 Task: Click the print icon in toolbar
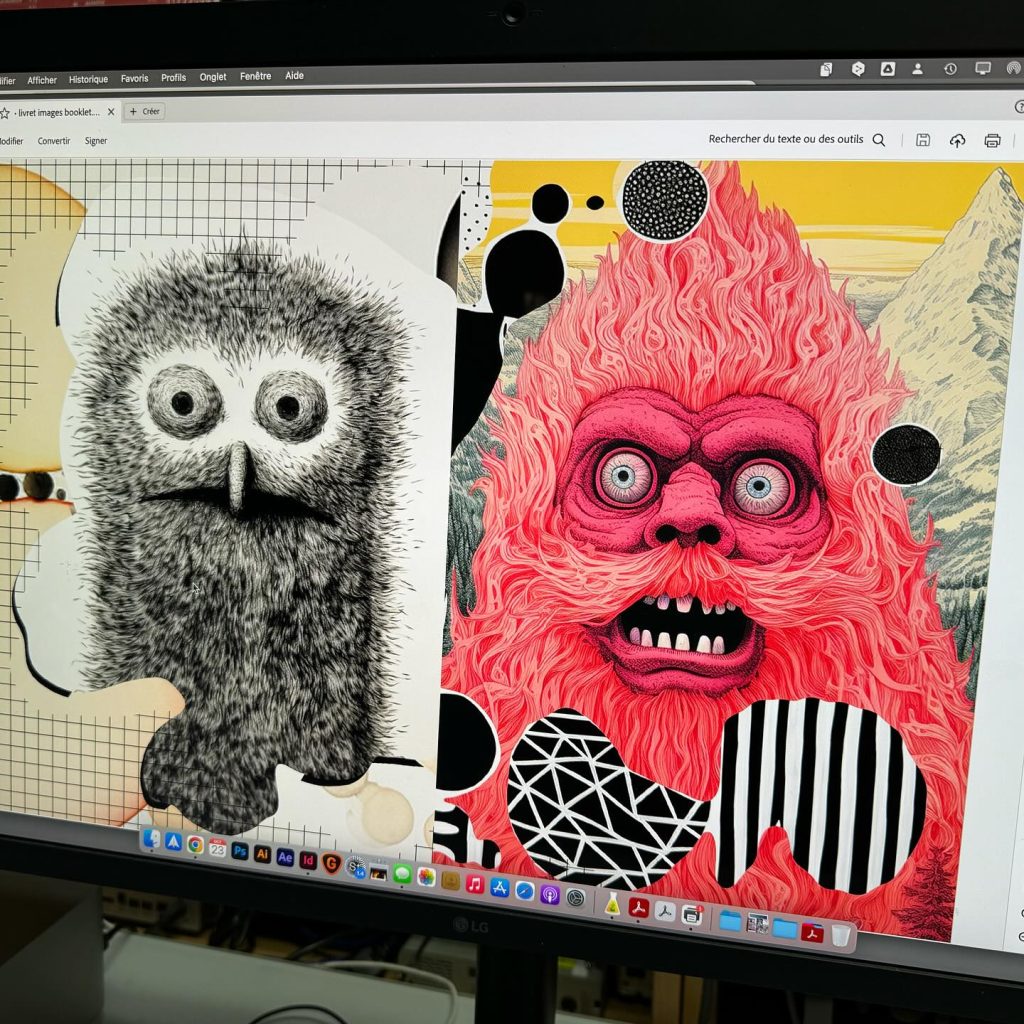[x=992, y=141]
